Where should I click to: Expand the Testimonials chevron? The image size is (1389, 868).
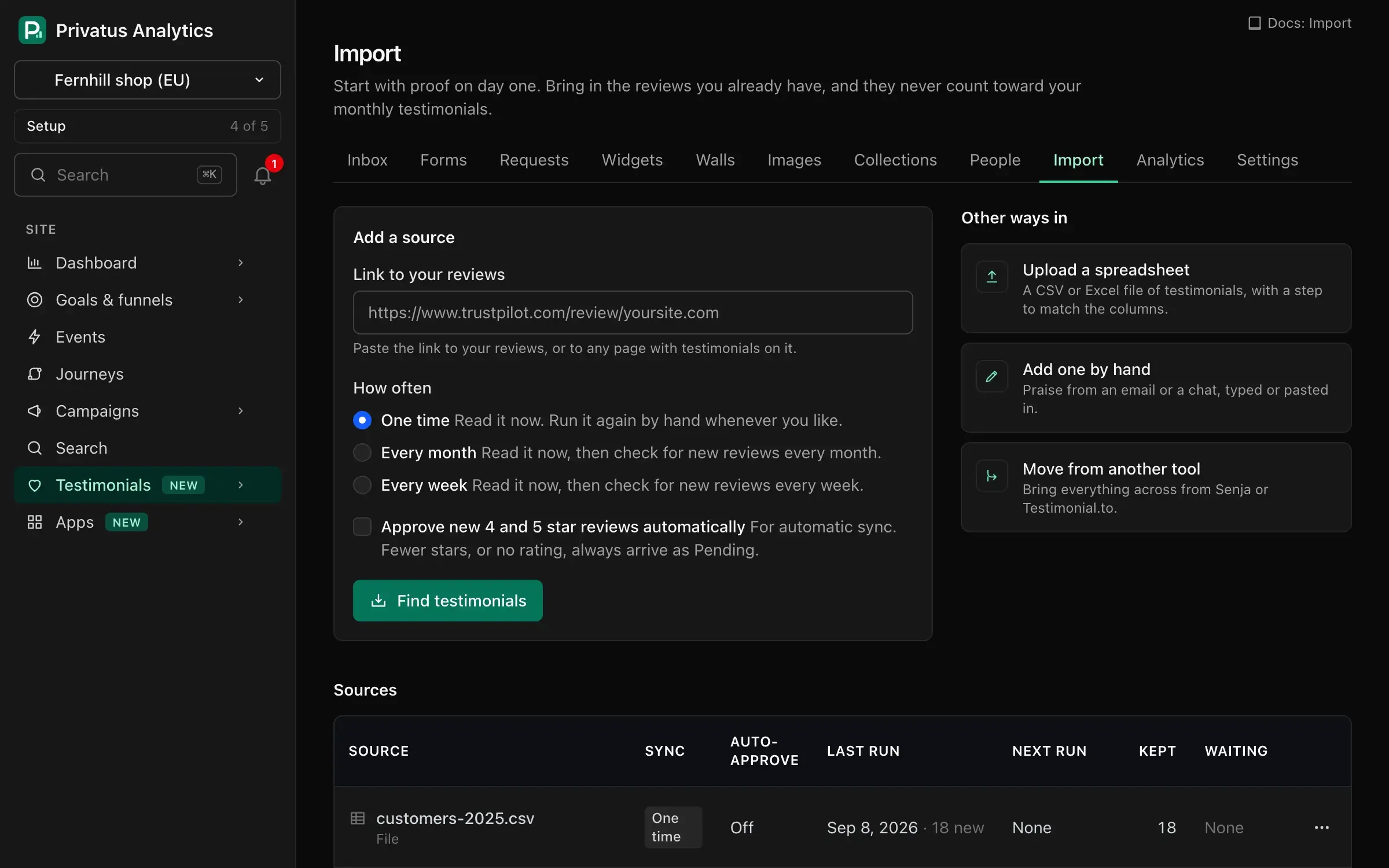(241, 485)
